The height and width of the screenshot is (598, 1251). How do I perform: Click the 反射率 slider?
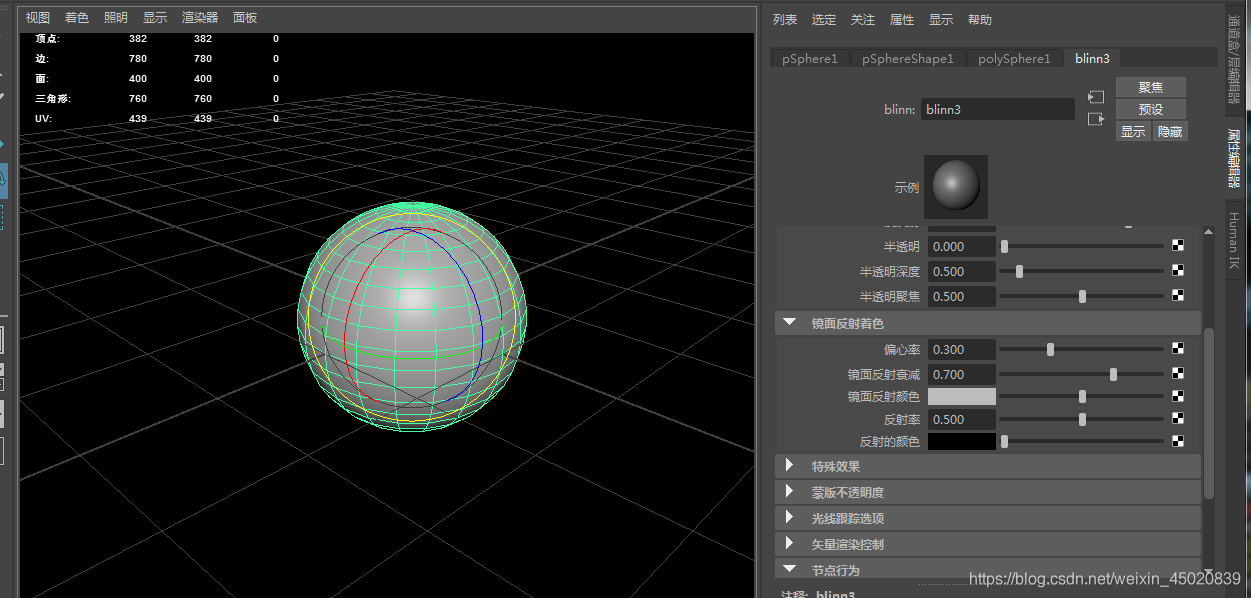click(1082, 419)
